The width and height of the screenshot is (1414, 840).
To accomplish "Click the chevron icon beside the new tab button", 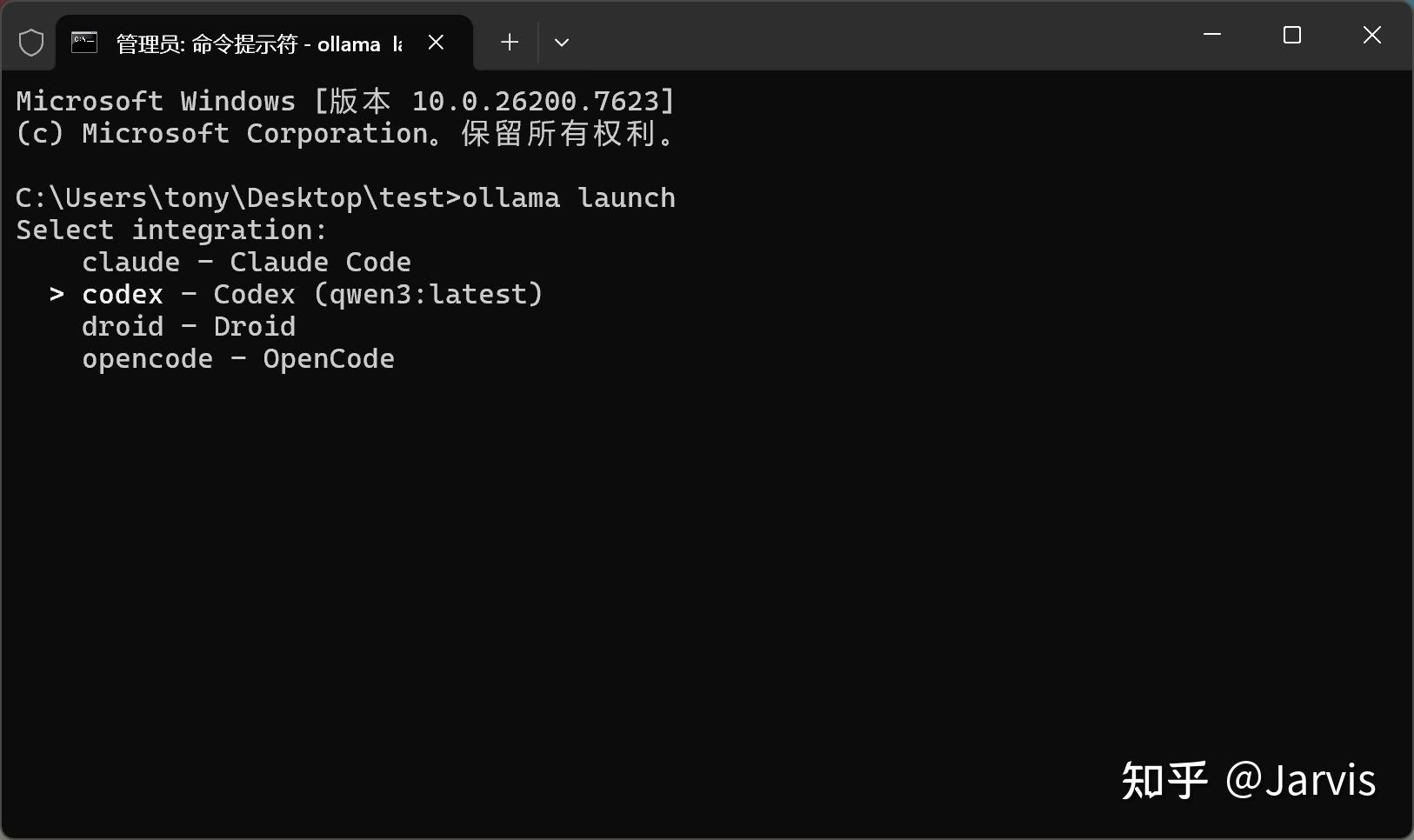I will coord(561,42).
